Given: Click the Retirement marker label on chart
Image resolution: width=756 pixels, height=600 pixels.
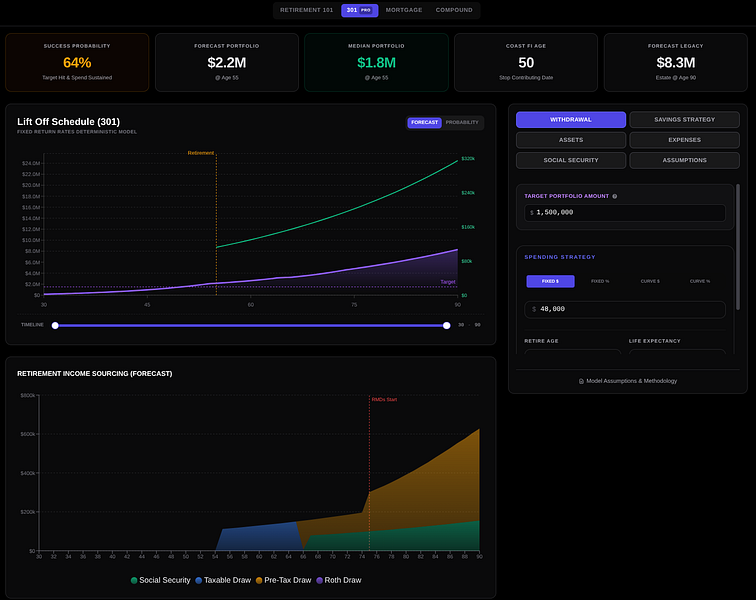Looking at the screenshot, I should (201, 153).
